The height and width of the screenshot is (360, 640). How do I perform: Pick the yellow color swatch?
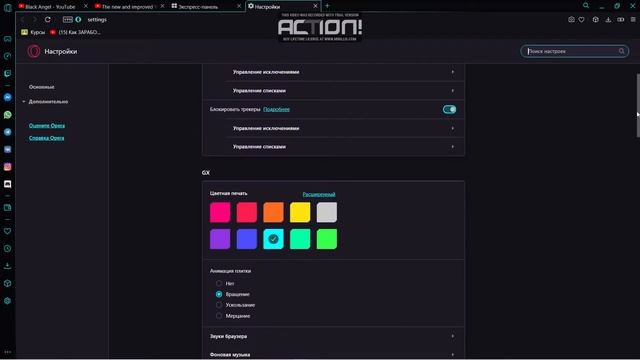[x=300, y=212]
